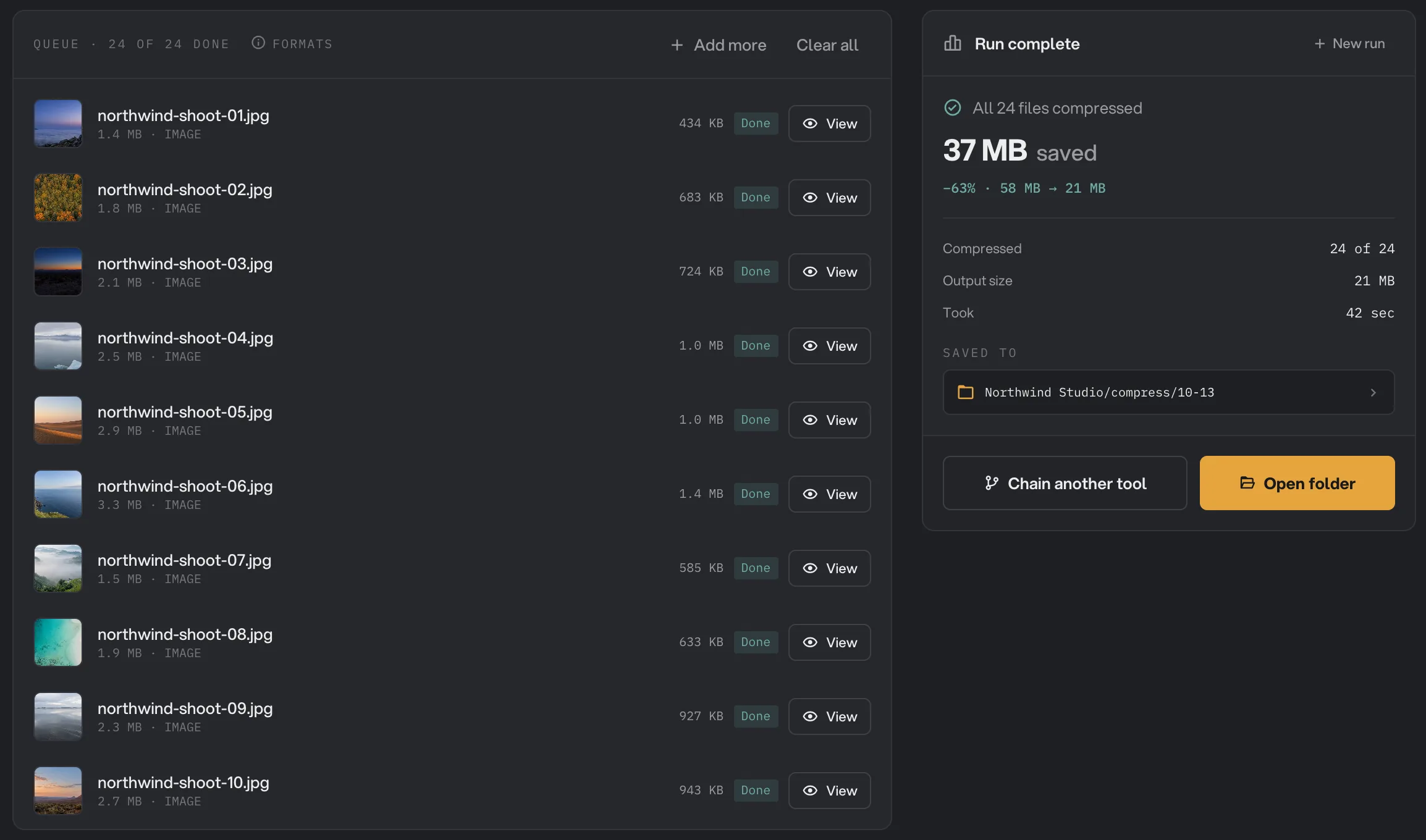Open thumbnail of northwind-shoot-10.jpg
The width and height of the screenshot is (1426, 840).
(58, 791)
